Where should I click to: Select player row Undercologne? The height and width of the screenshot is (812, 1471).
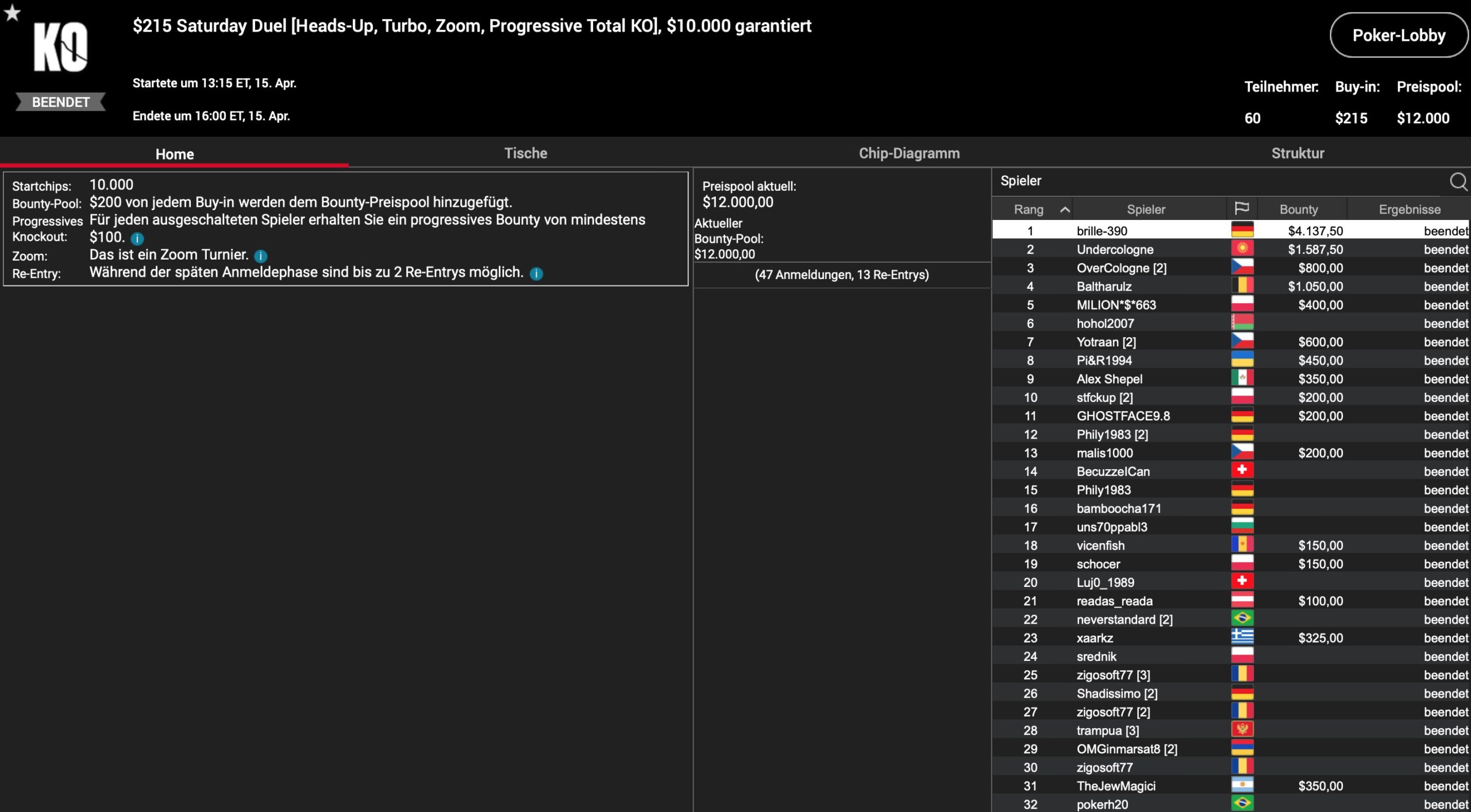click(x=1114, y=250)
